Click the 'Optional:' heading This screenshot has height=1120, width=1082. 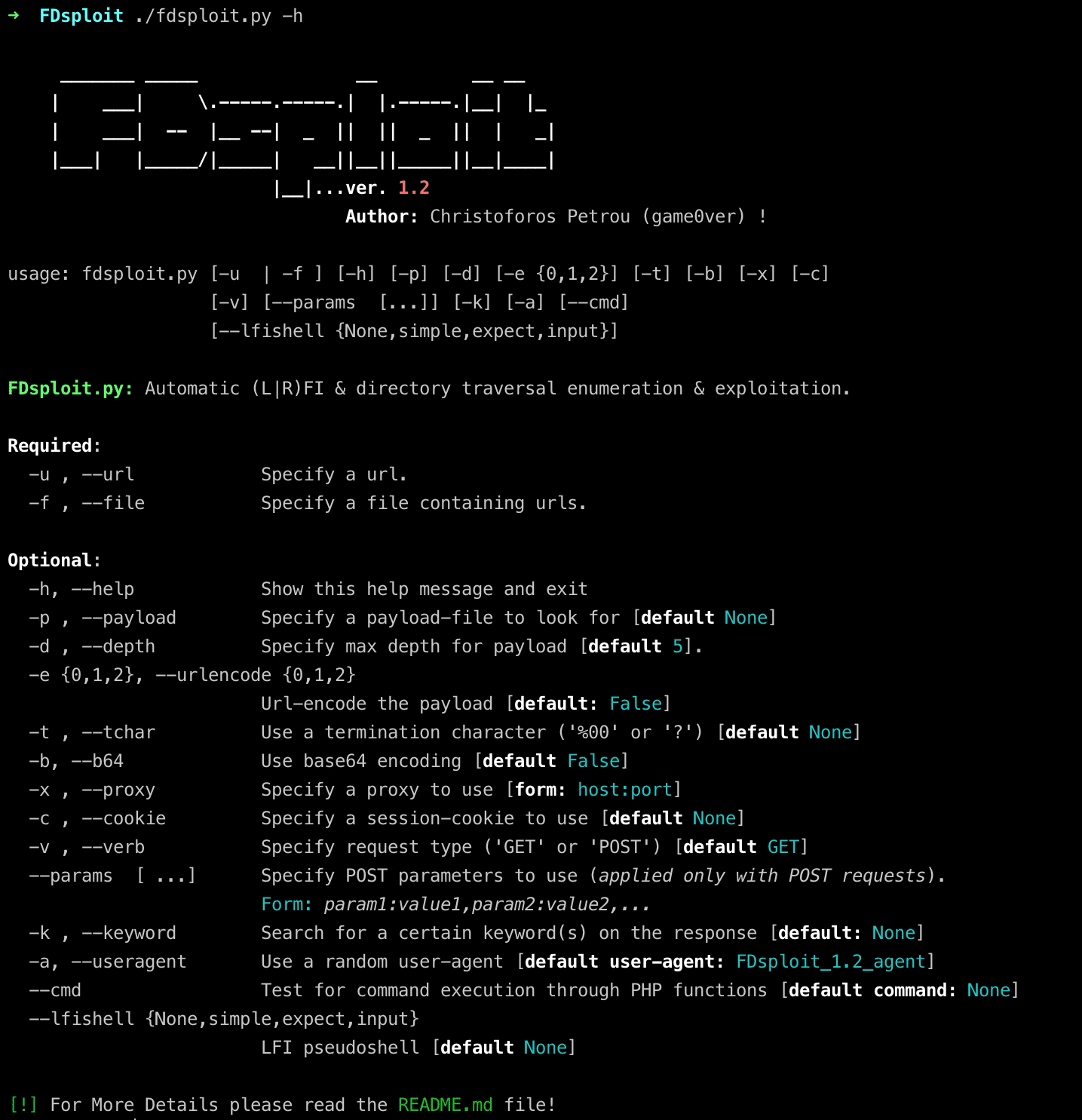click(54, 560)
